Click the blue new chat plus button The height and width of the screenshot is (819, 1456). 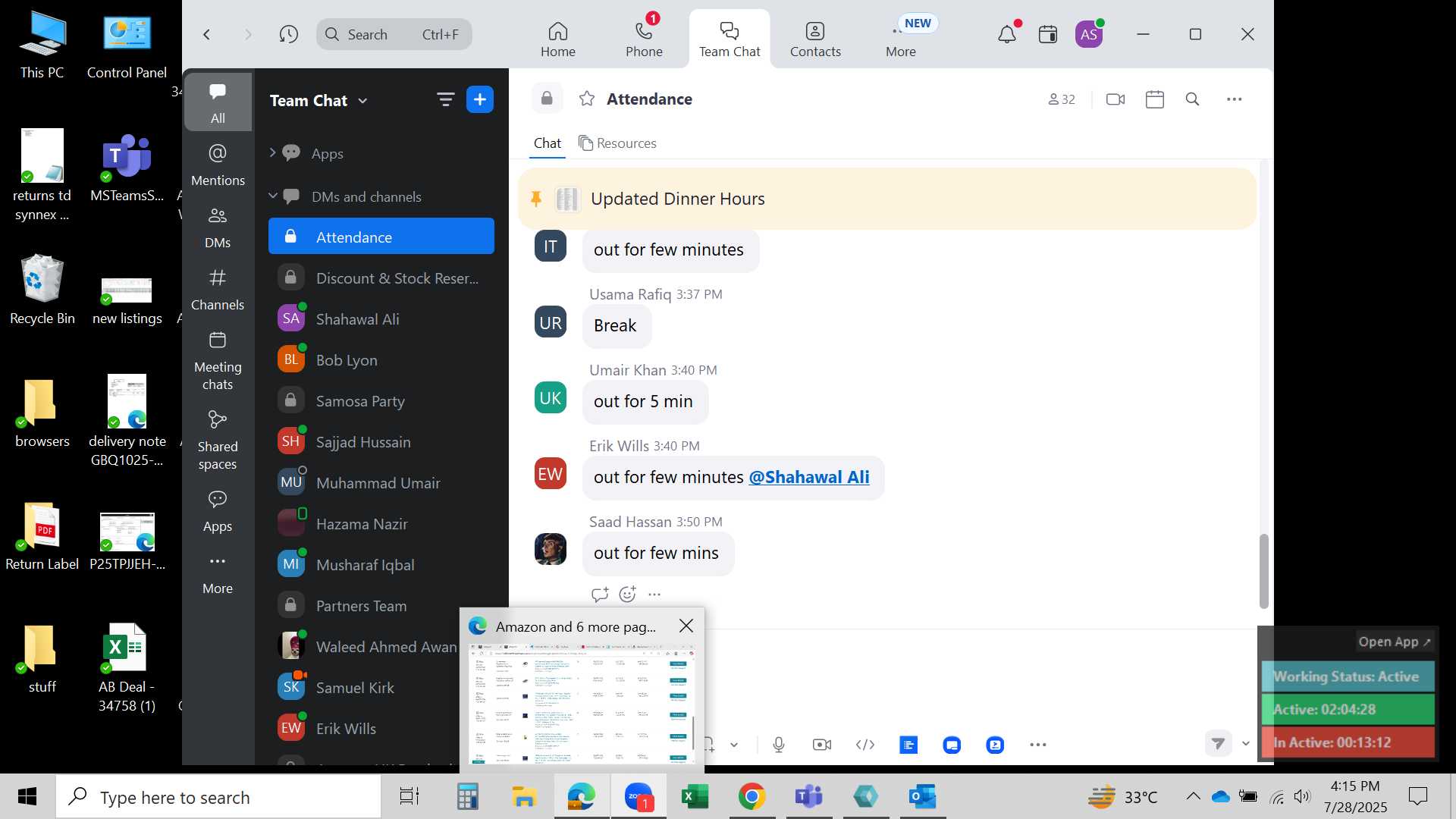(x=480, y=99)
